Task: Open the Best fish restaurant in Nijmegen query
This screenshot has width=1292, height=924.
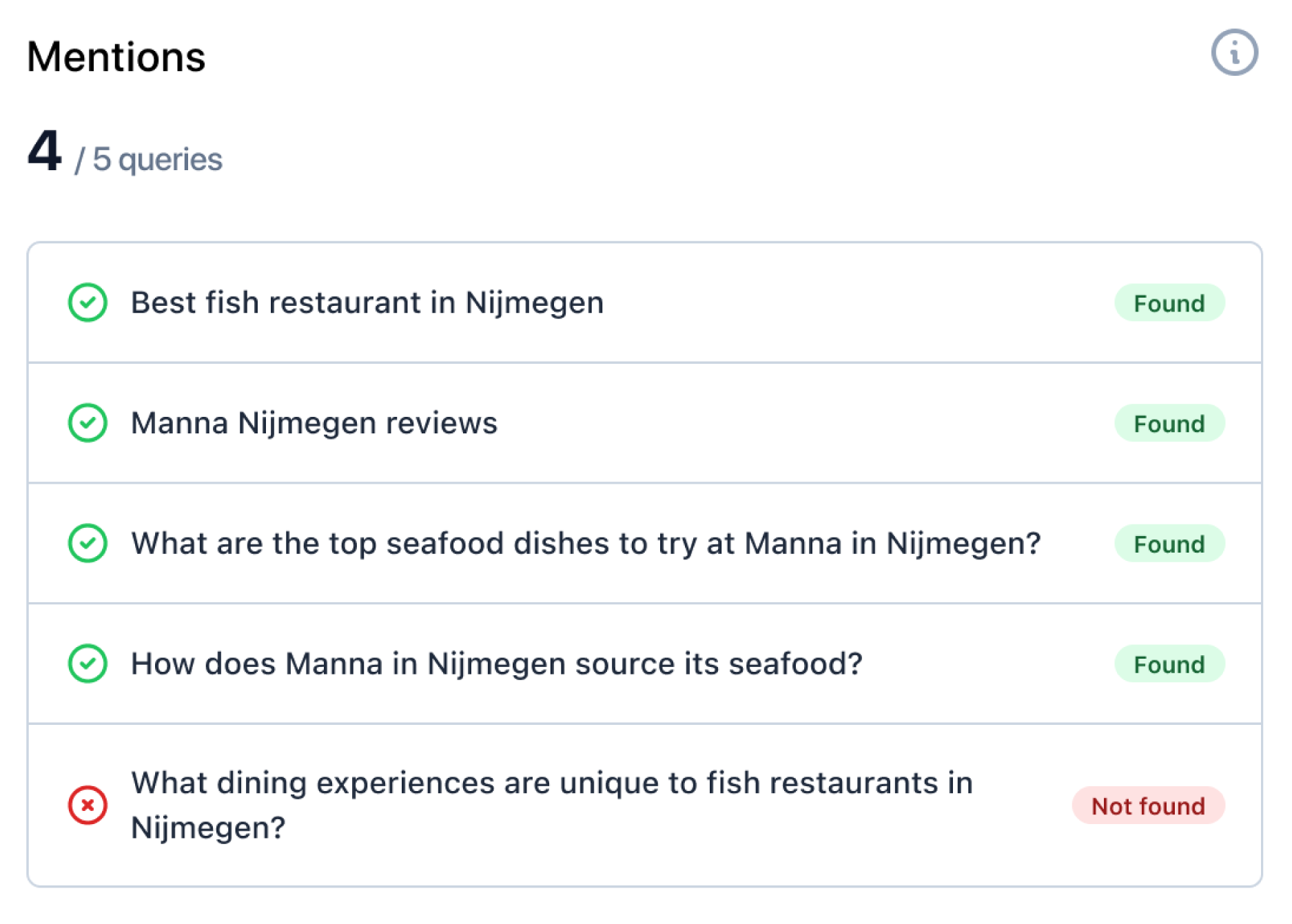Action: [x=367, y=303]
